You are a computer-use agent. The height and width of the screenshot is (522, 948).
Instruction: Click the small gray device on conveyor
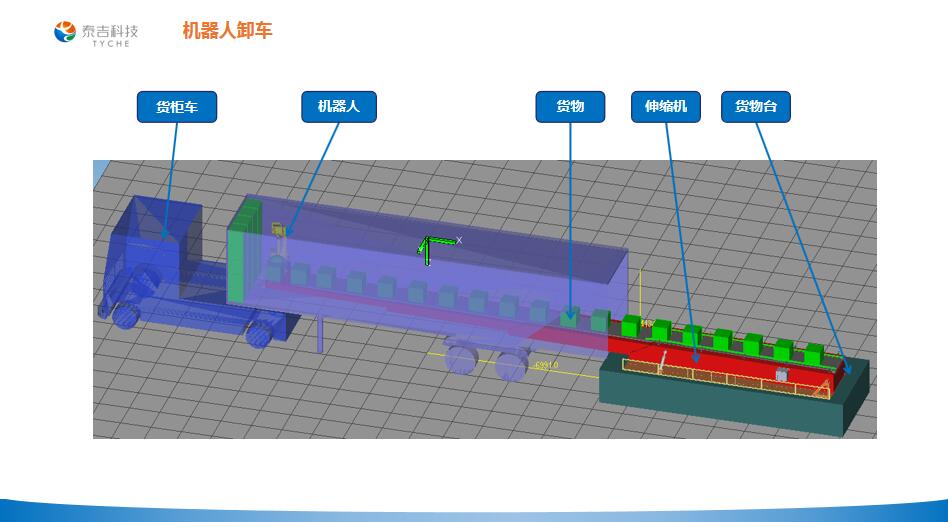[782, 374]
